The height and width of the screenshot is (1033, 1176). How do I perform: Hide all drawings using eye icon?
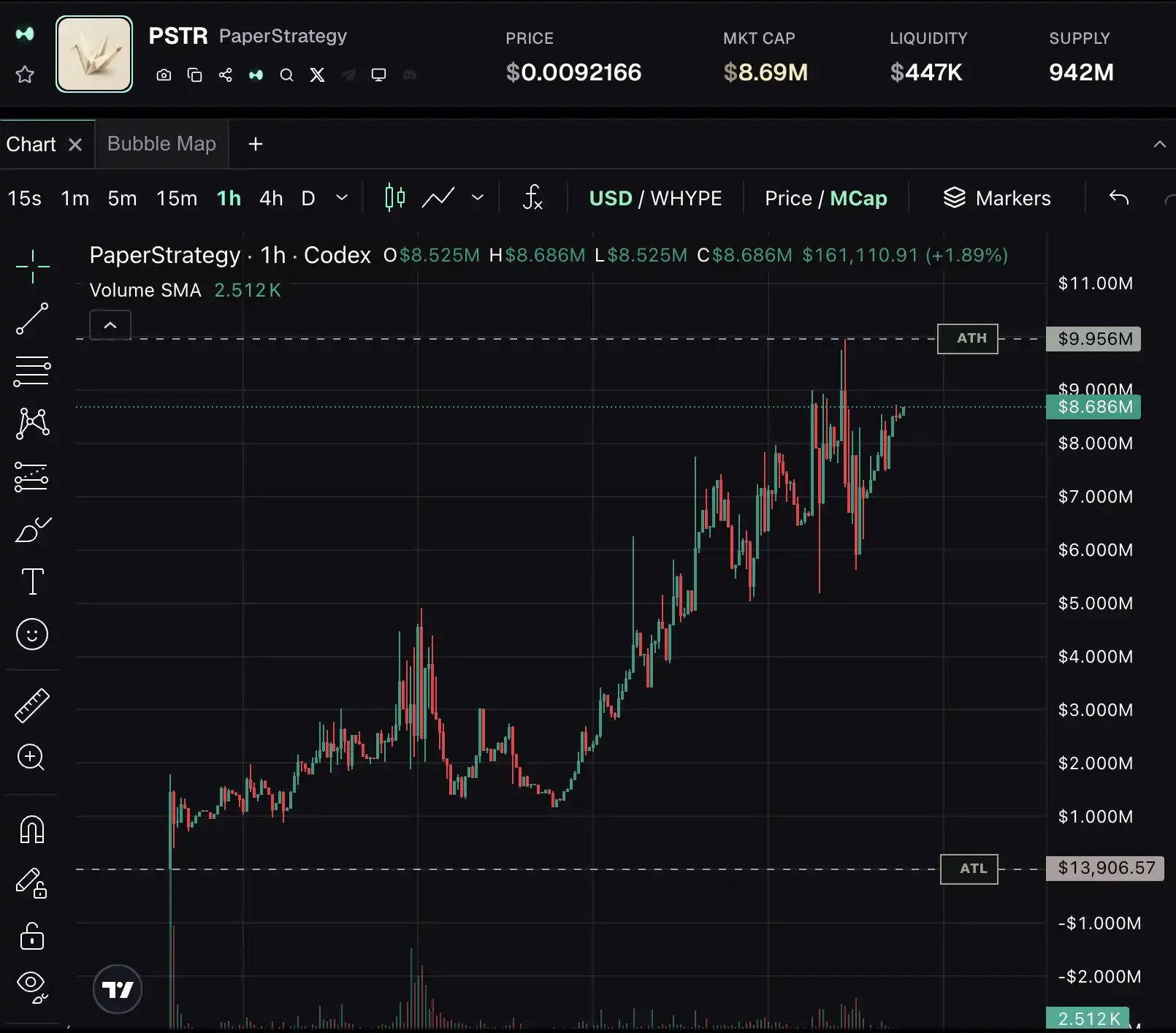click(x=32, y=988)
